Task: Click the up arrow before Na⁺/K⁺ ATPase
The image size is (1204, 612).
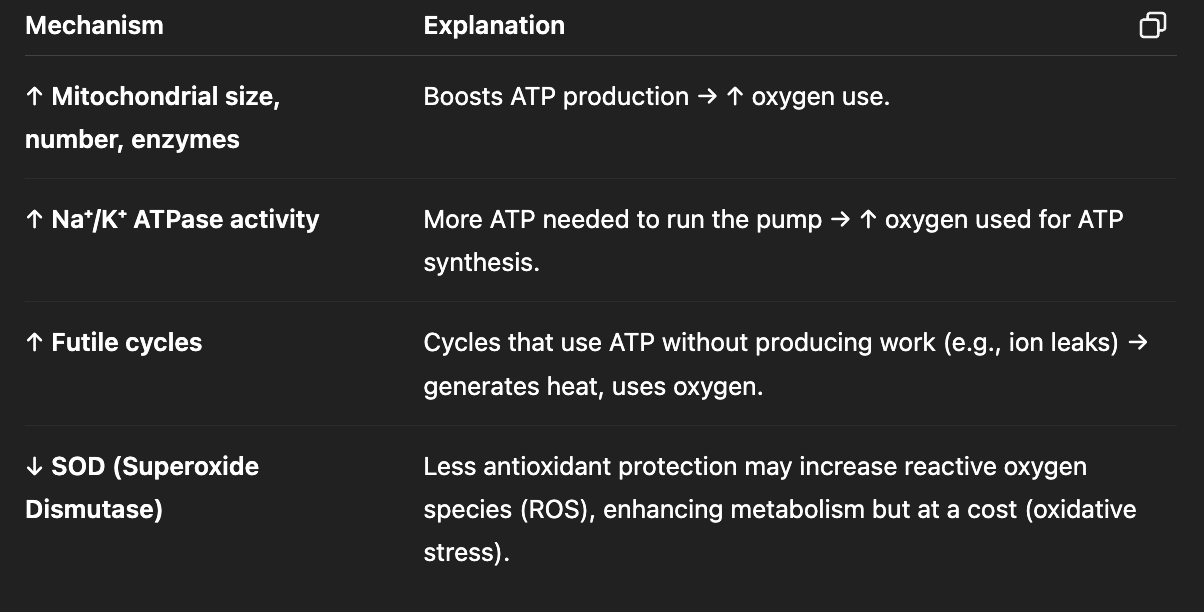Action: (x=34, y=220)
